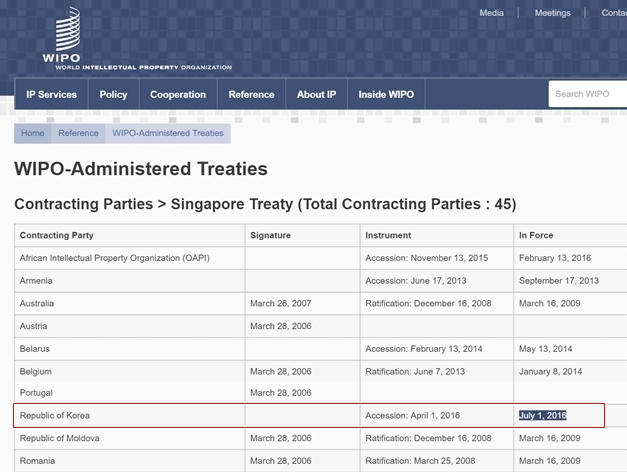This screenshot has height=472, width=627.
Task: Select African Intellectual Property Organization (OAPI)
Action: (115, 258)
